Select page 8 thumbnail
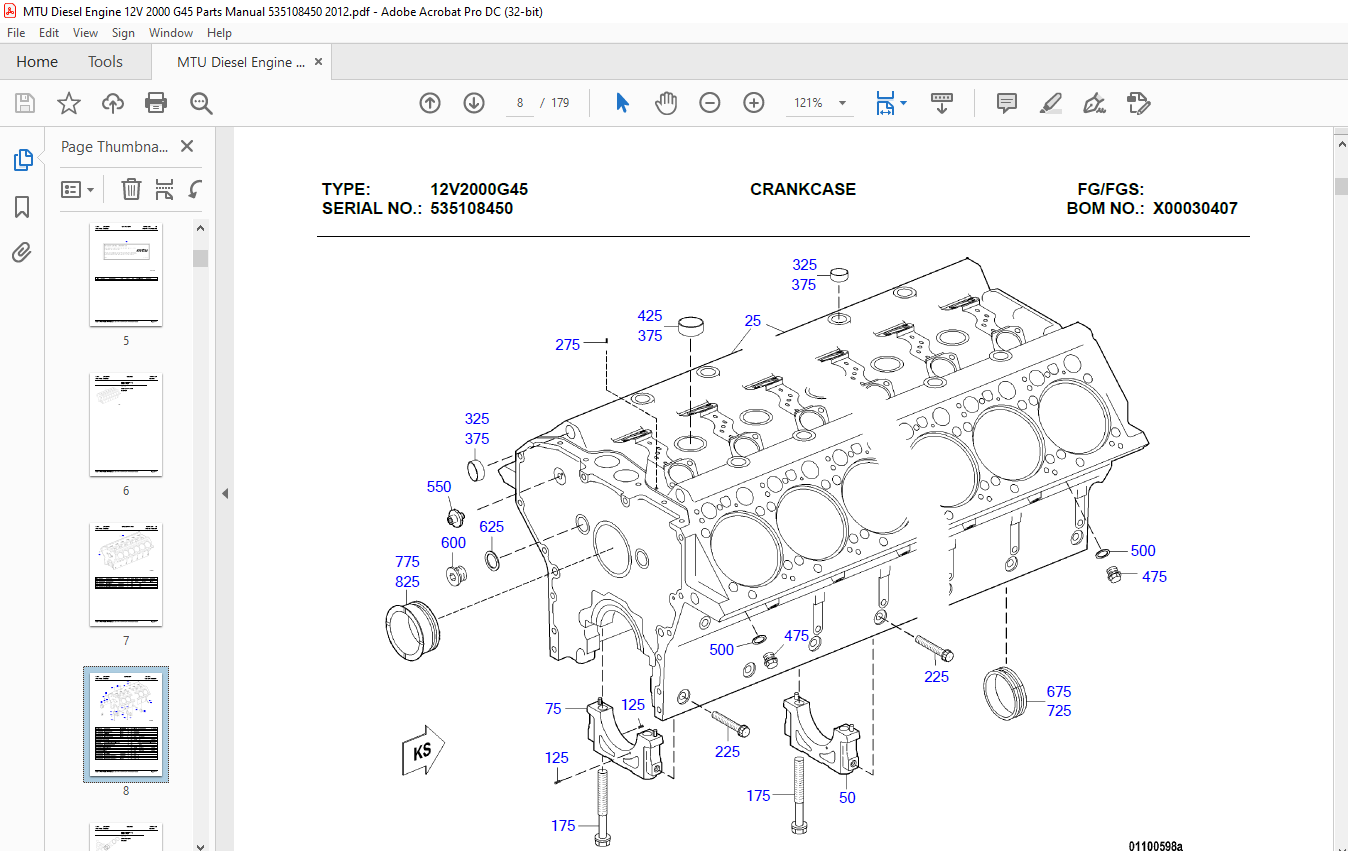1348x851 pixels. [x=126, y=724]
